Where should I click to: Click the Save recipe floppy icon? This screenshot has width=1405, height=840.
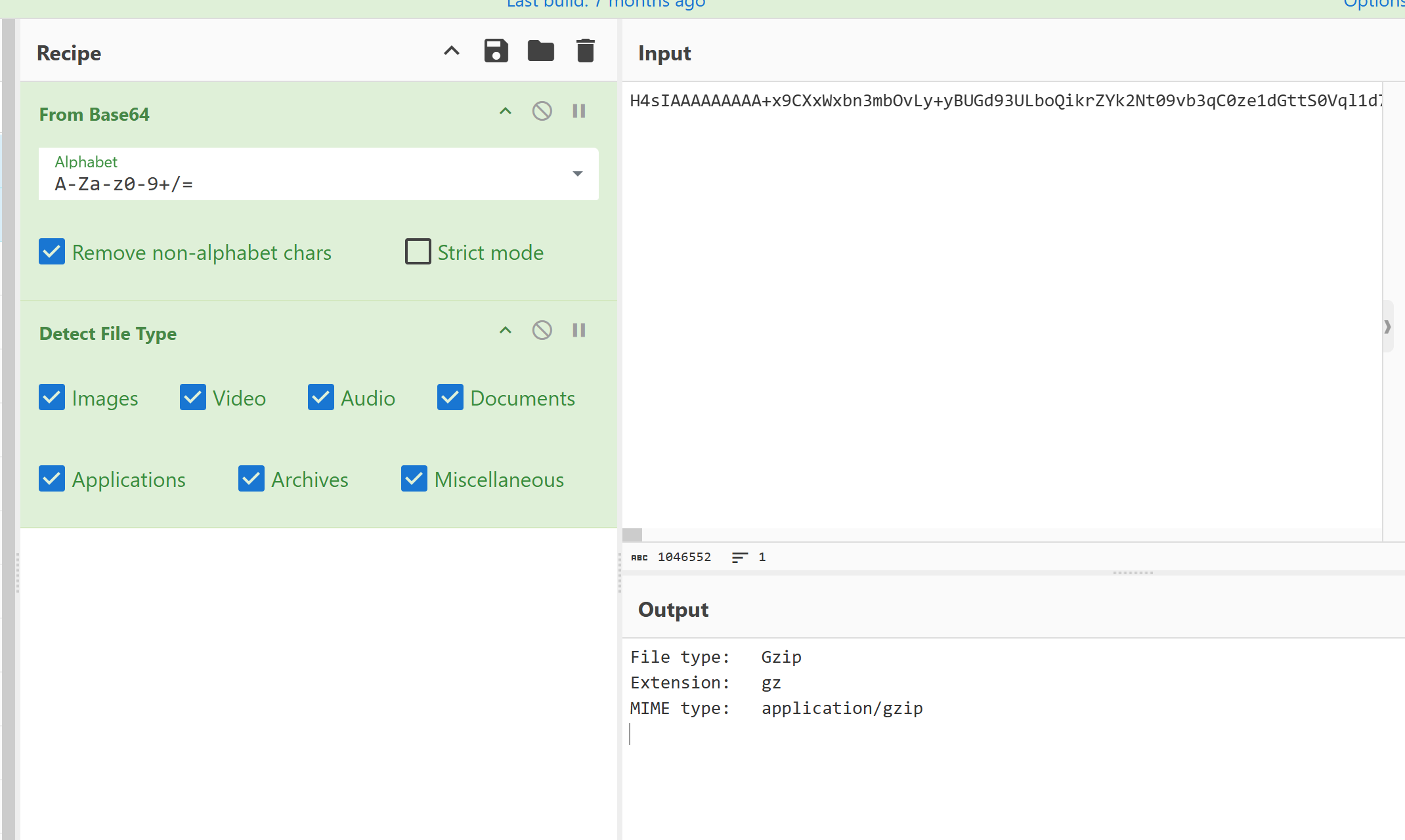496,51
